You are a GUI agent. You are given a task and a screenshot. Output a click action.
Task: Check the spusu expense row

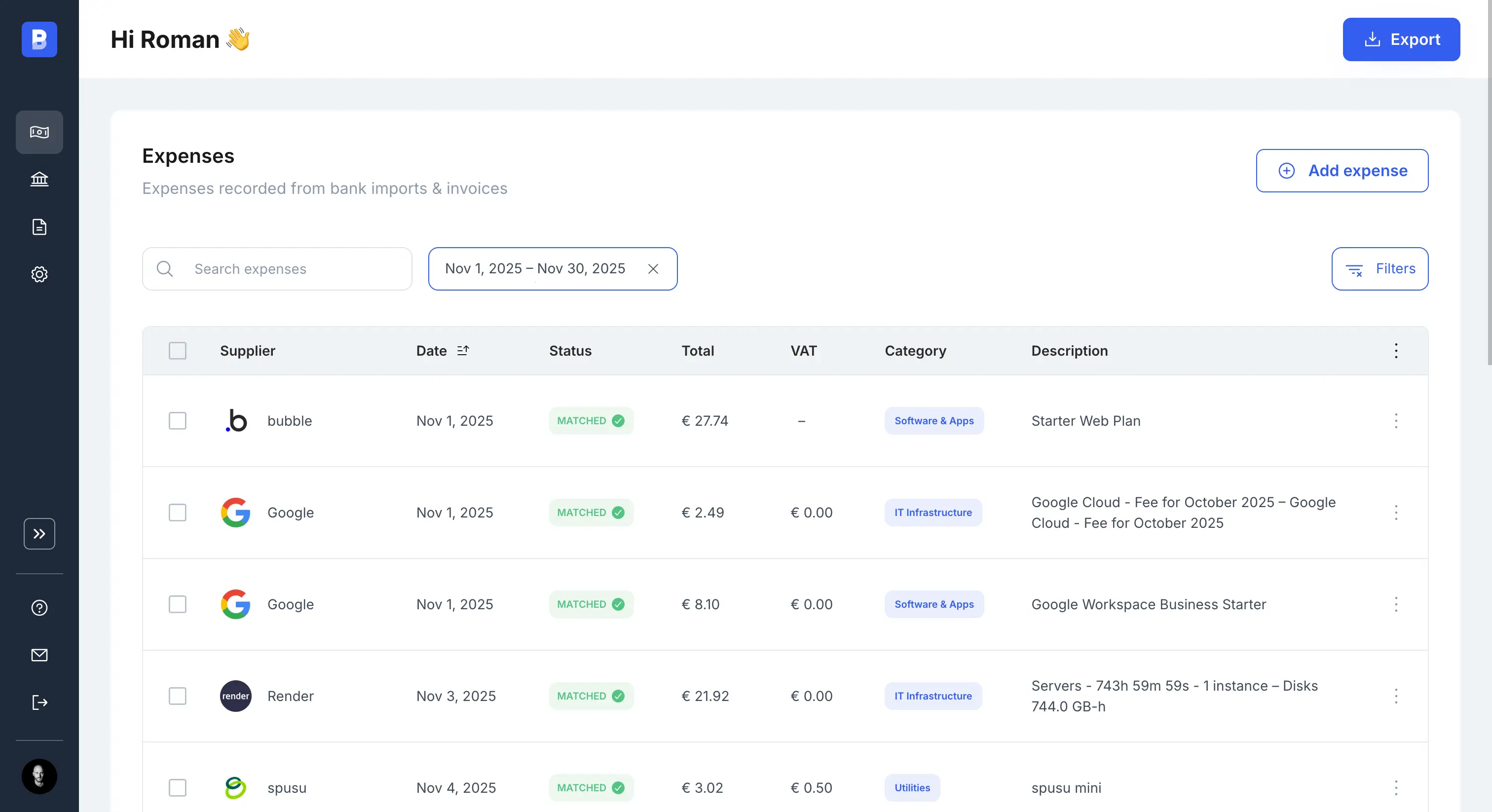[x=177, y=788]
